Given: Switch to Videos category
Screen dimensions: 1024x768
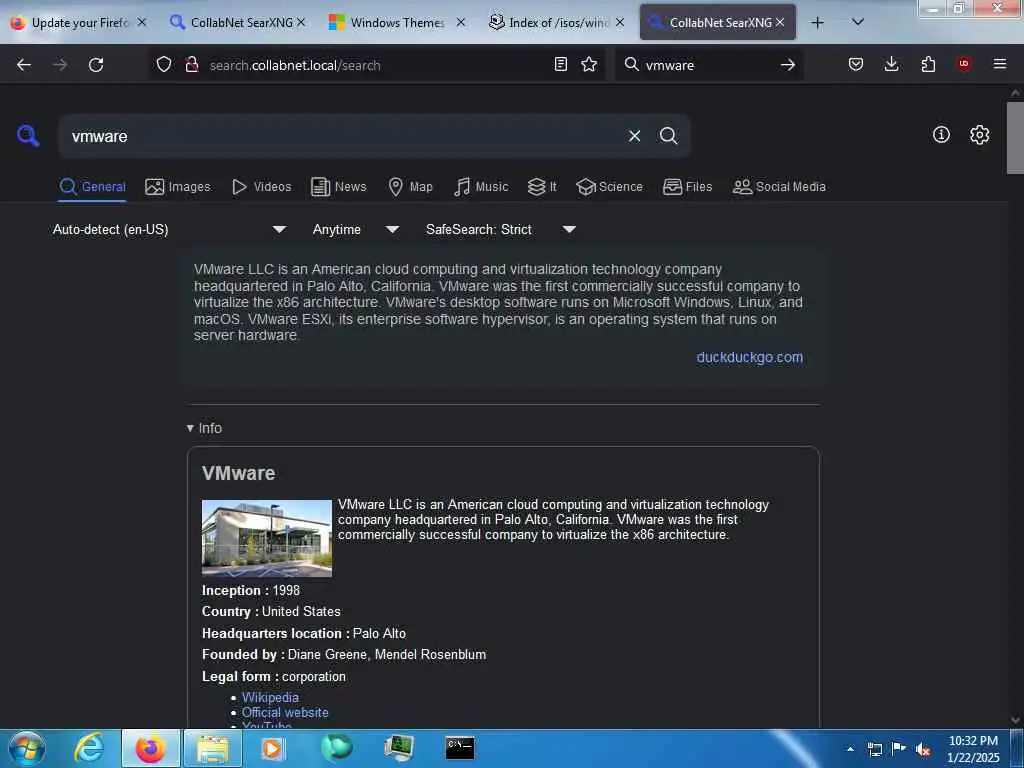Looking at the screenshot, I should coord(261,187).
